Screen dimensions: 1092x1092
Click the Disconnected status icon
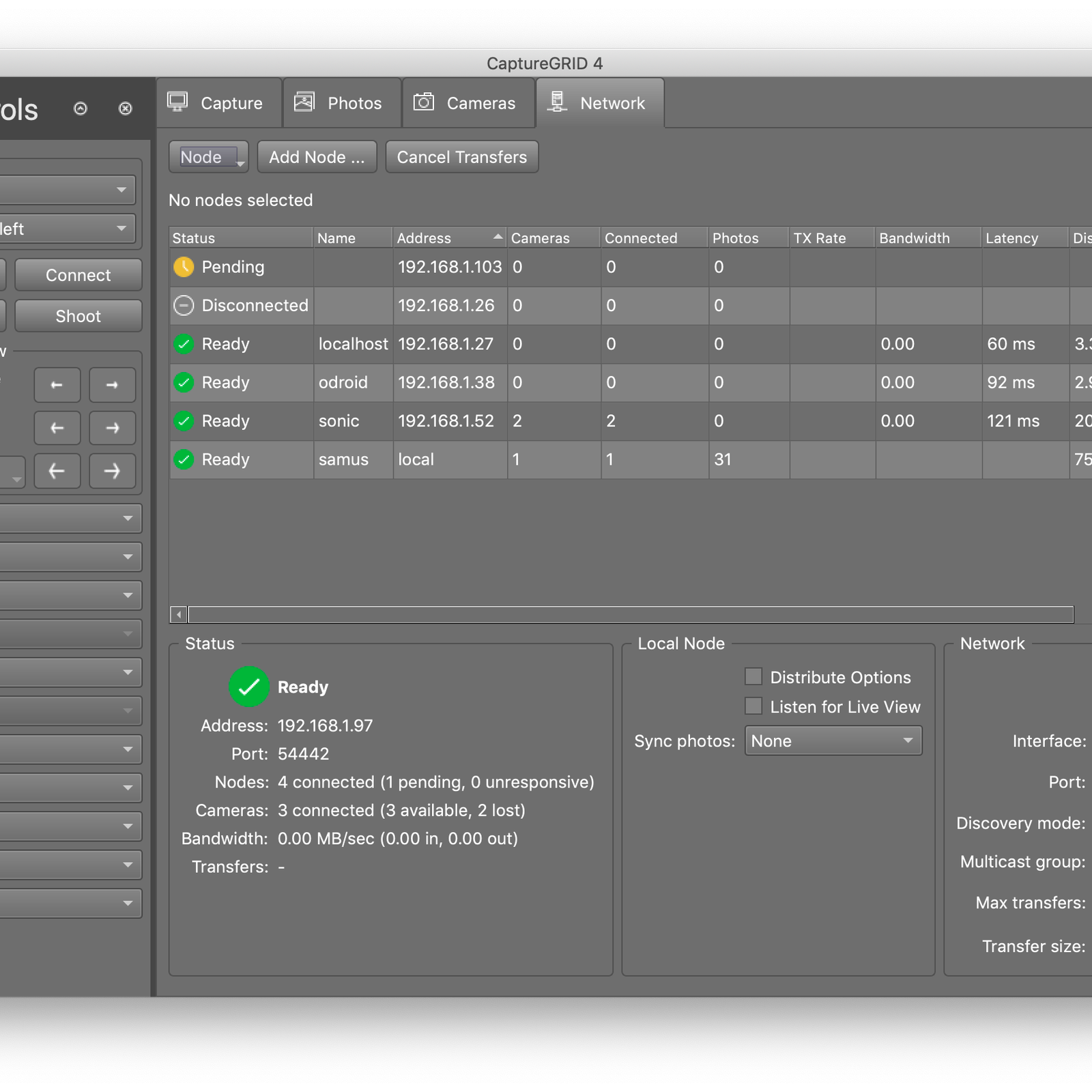coord(184,305)
